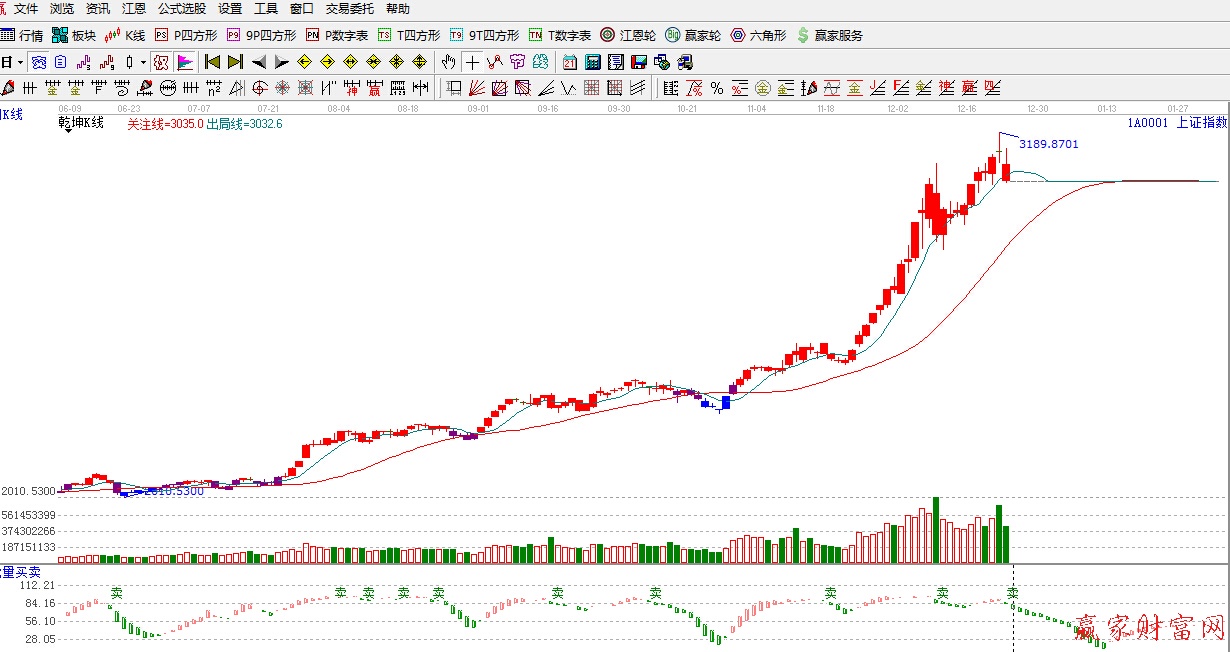The height and width of the screenshot is (652, 1230).
Task: Open the calendar icon in toolbar
Action: tap(570, 62)
